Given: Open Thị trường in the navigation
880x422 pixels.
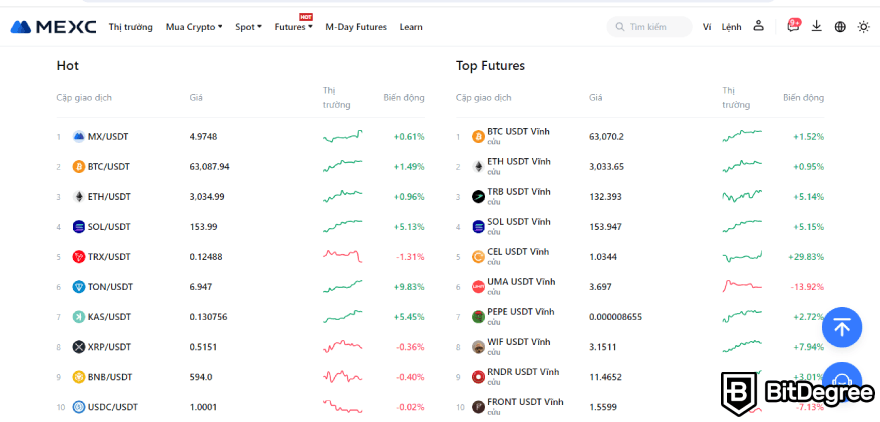Looking at the screenshot, I should tap(131, 27).
